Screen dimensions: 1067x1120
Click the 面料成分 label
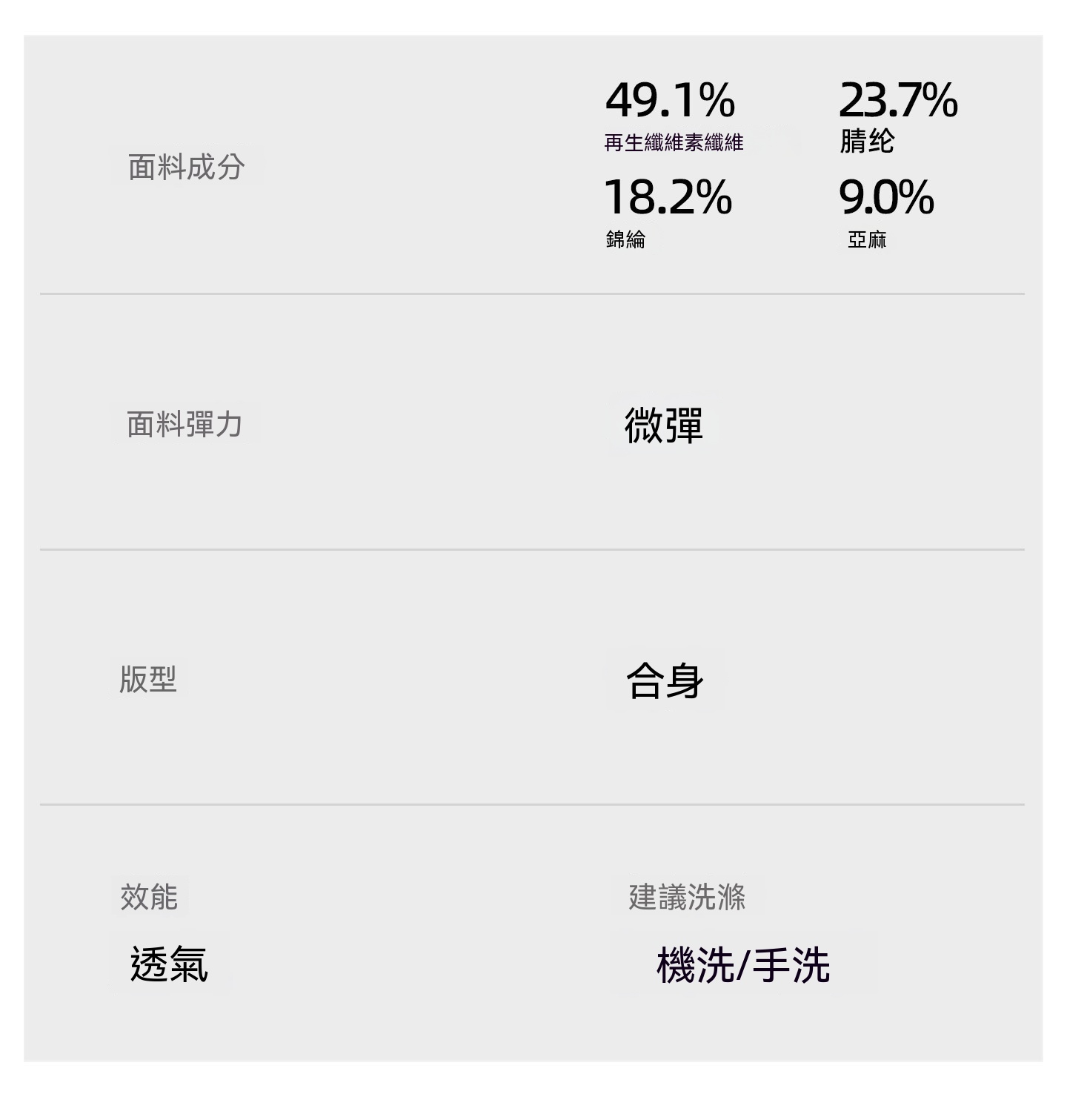pos(186,167)
